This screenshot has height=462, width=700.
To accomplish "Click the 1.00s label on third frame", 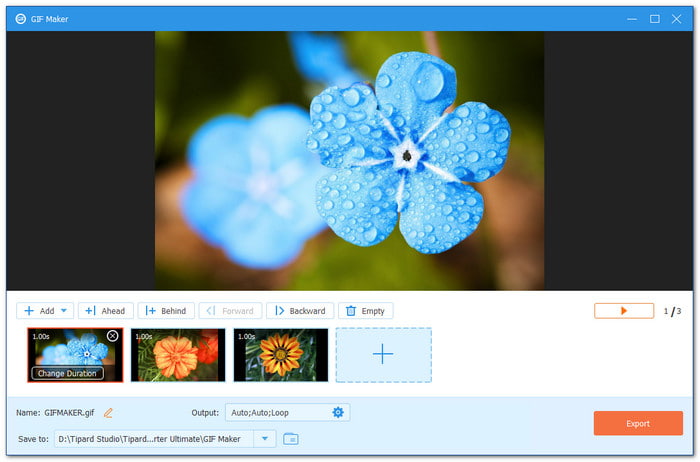I will click(246, 336).
